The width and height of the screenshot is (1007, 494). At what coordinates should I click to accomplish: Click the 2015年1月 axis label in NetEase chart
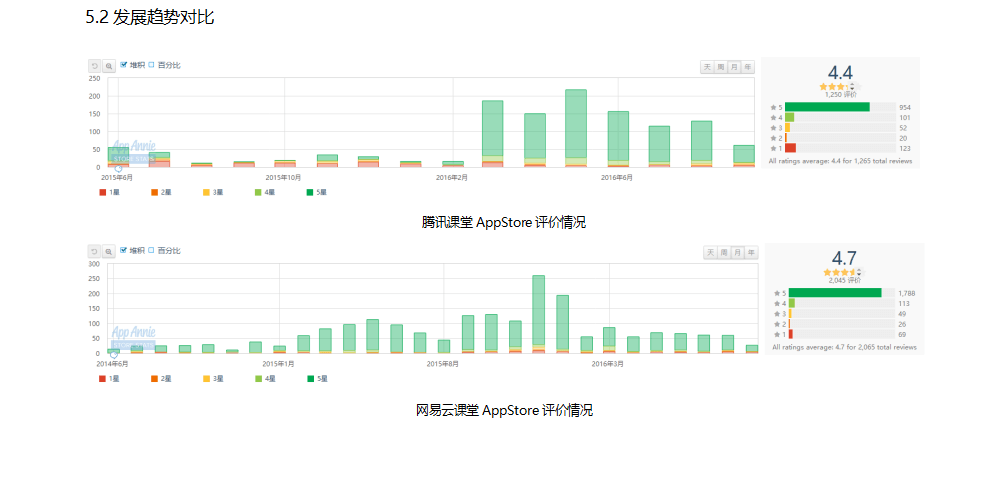coord(279,364)
